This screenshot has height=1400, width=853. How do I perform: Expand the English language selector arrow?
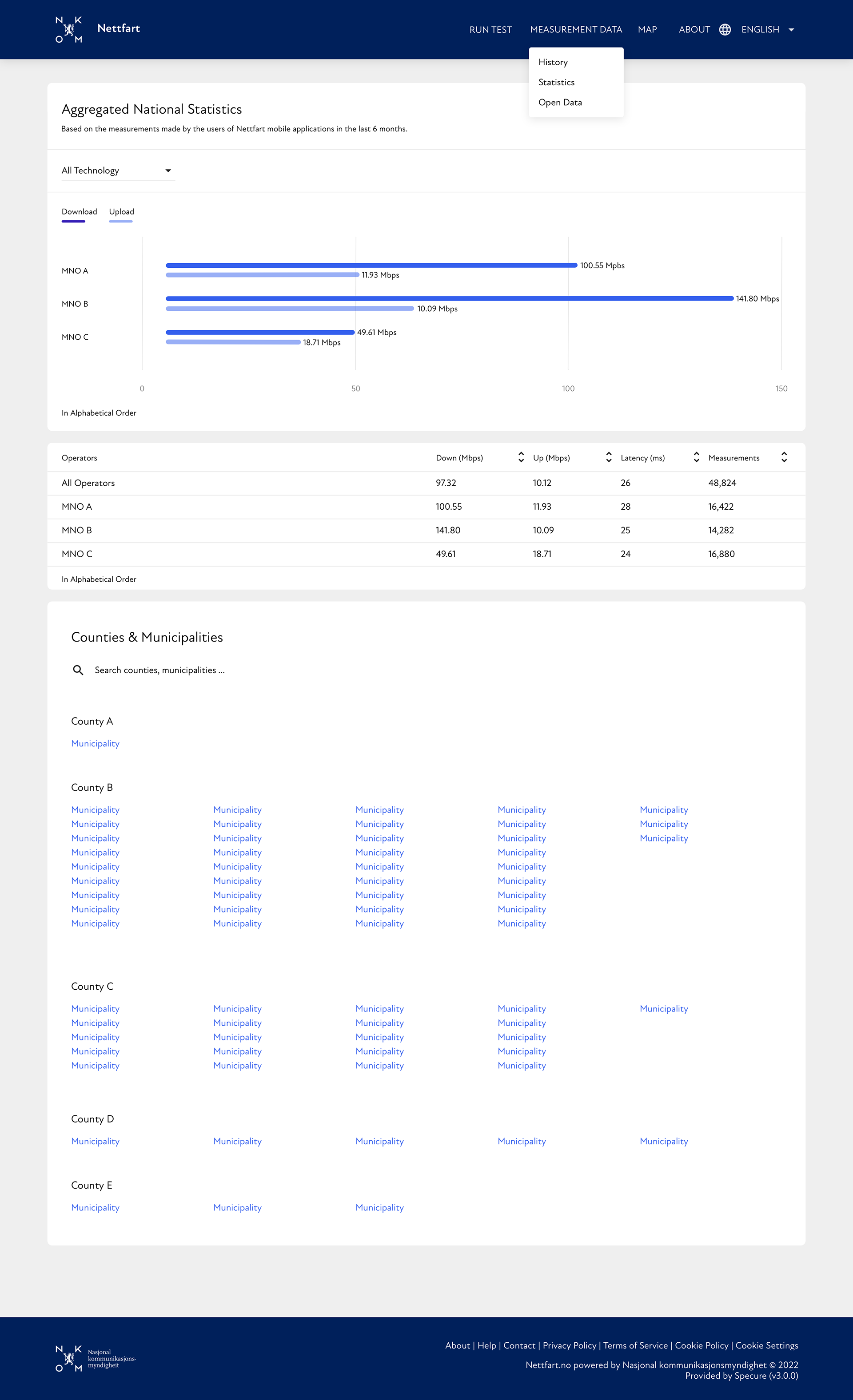pos(791,30)
